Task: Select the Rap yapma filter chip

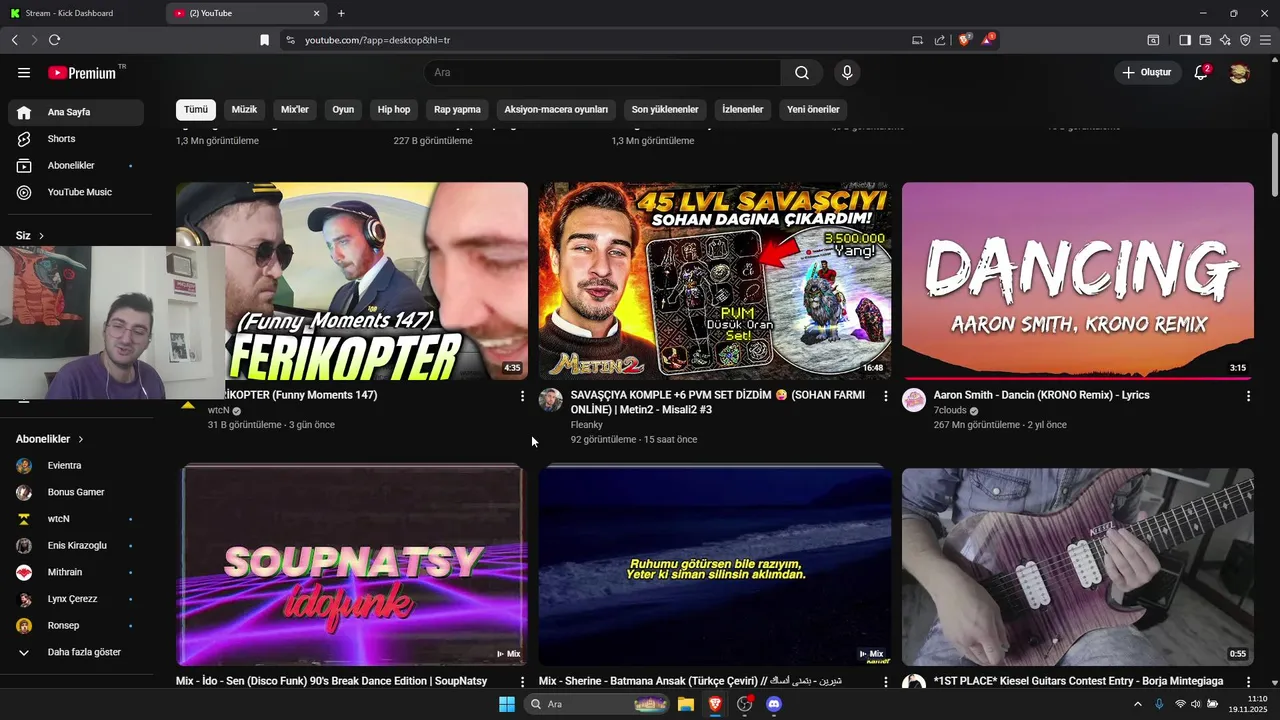Action: (x=457, y=109)
